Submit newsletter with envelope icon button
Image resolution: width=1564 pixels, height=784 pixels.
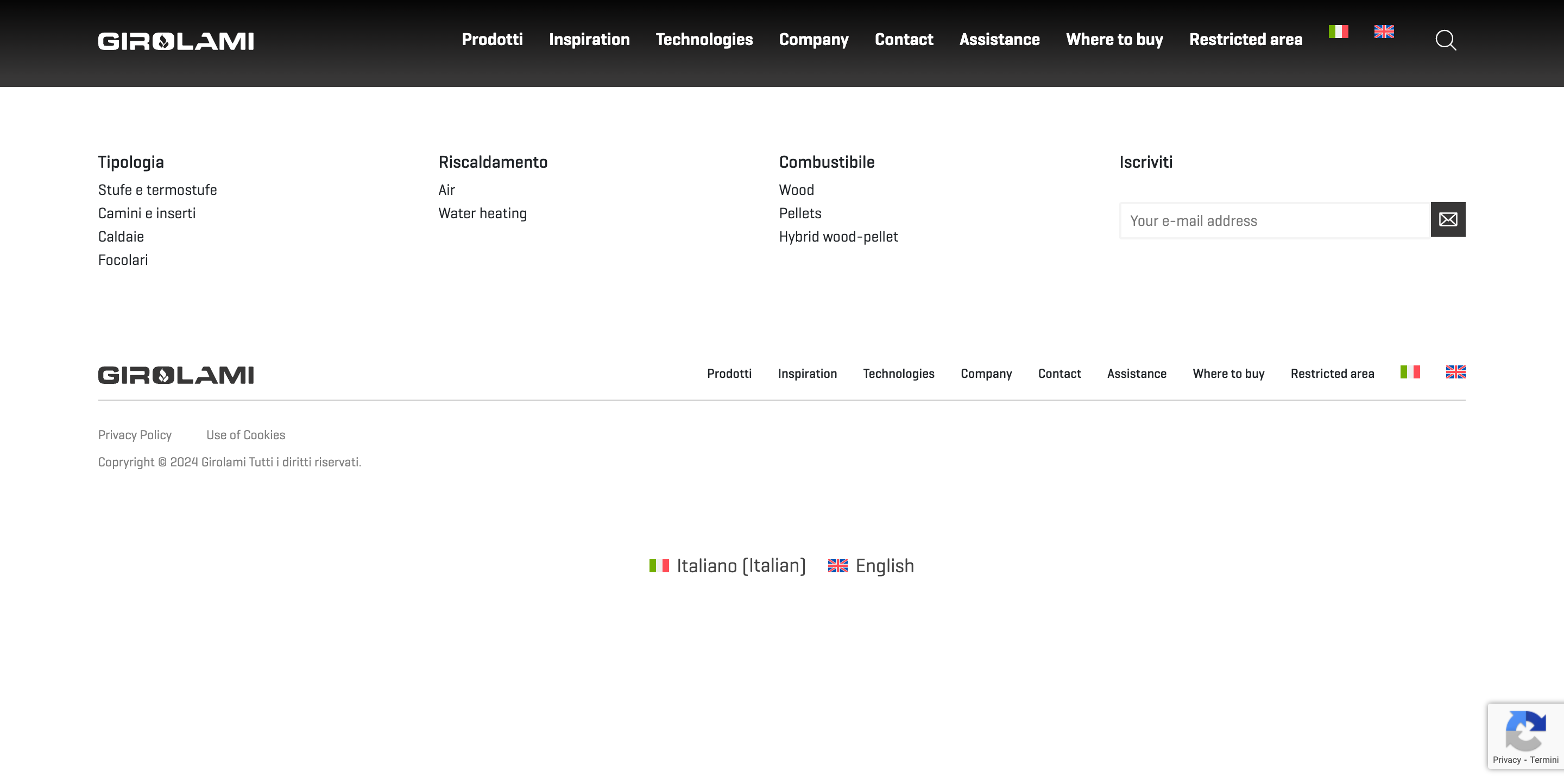[x=1448, y=219]
